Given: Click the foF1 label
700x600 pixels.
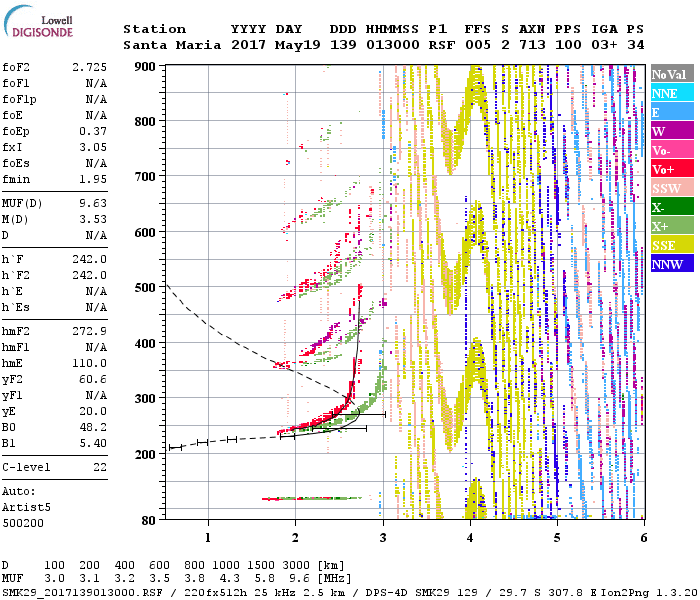Looking at the screenshot, I should 16,83.
